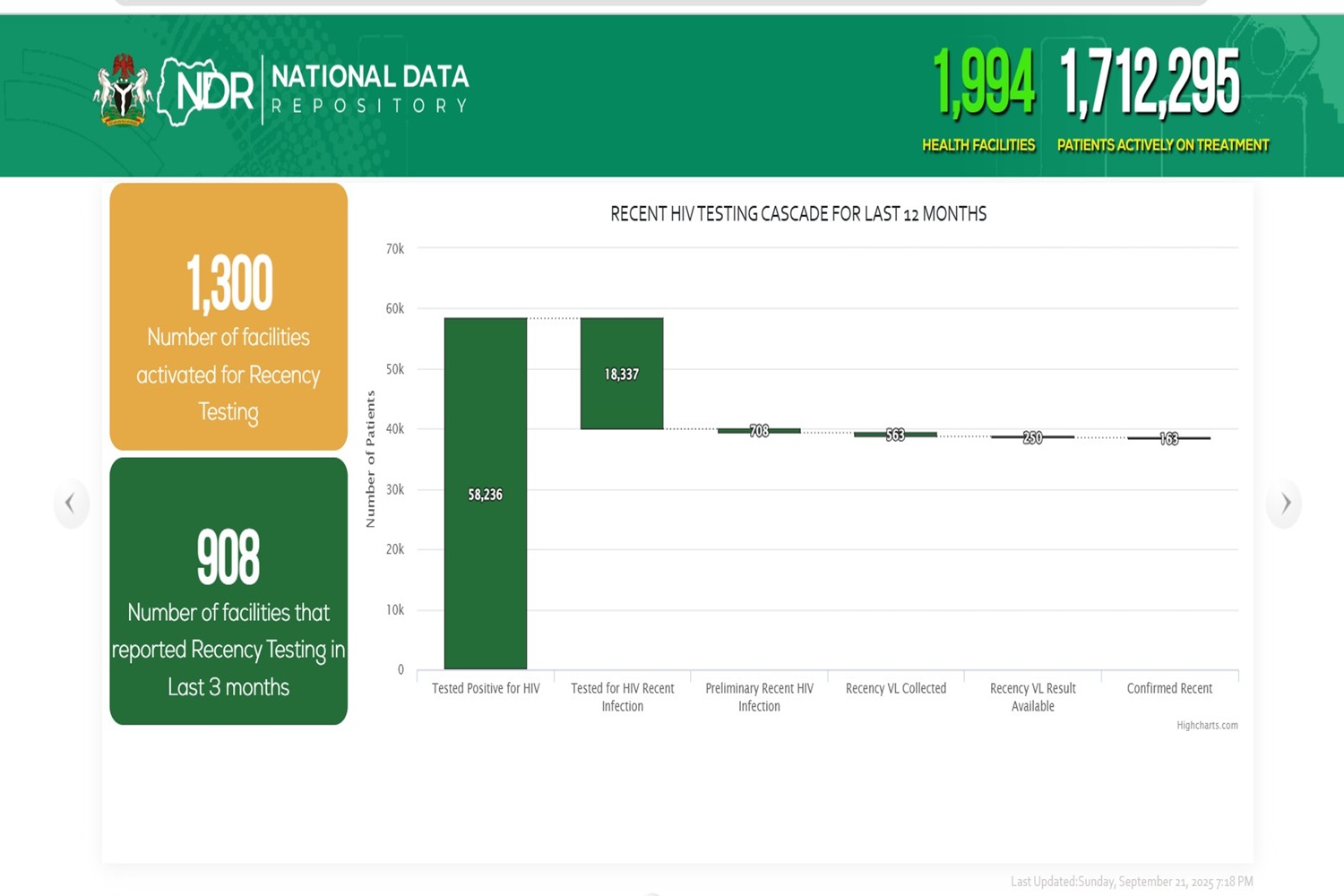1344x896 pixels.
Task: Click the 1,712,295 Patients Actively on Treatment counter
Action: (1156, 99)
